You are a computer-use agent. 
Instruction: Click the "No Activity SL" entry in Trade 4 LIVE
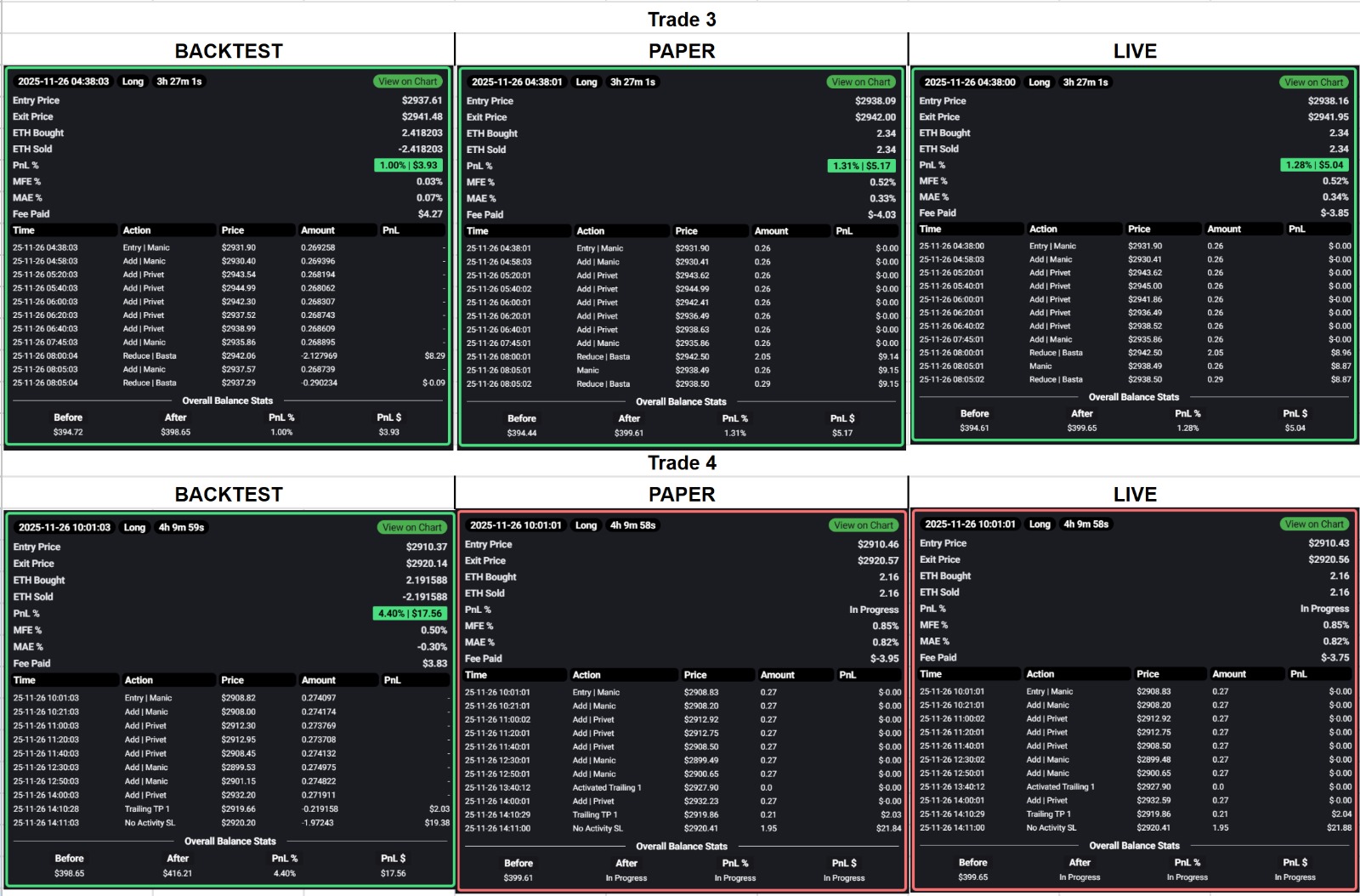[1053, 827]
